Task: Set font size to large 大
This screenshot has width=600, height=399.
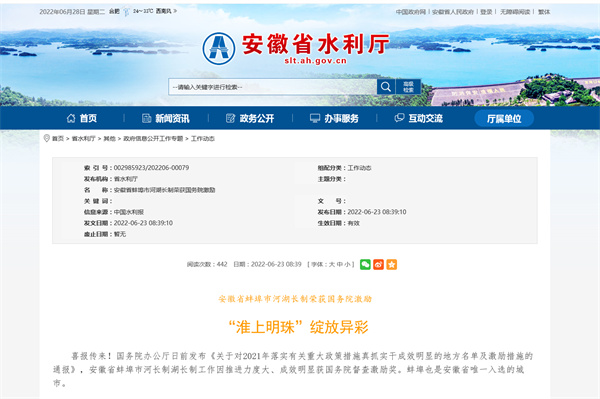Action: point(332,264)
